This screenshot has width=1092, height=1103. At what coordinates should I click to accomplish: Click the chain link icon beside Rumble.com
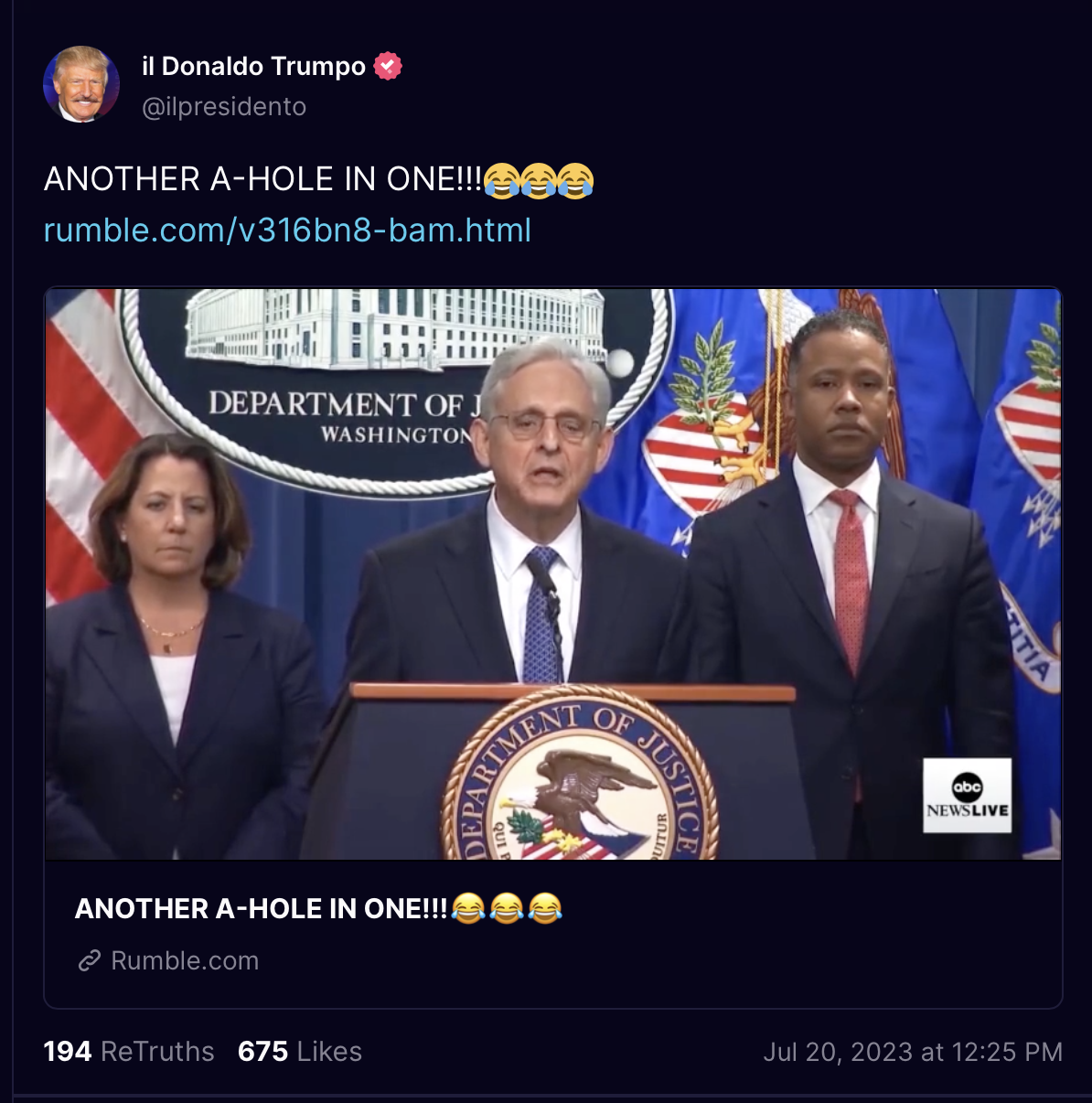pyautogui.click(x=89, y=960)
